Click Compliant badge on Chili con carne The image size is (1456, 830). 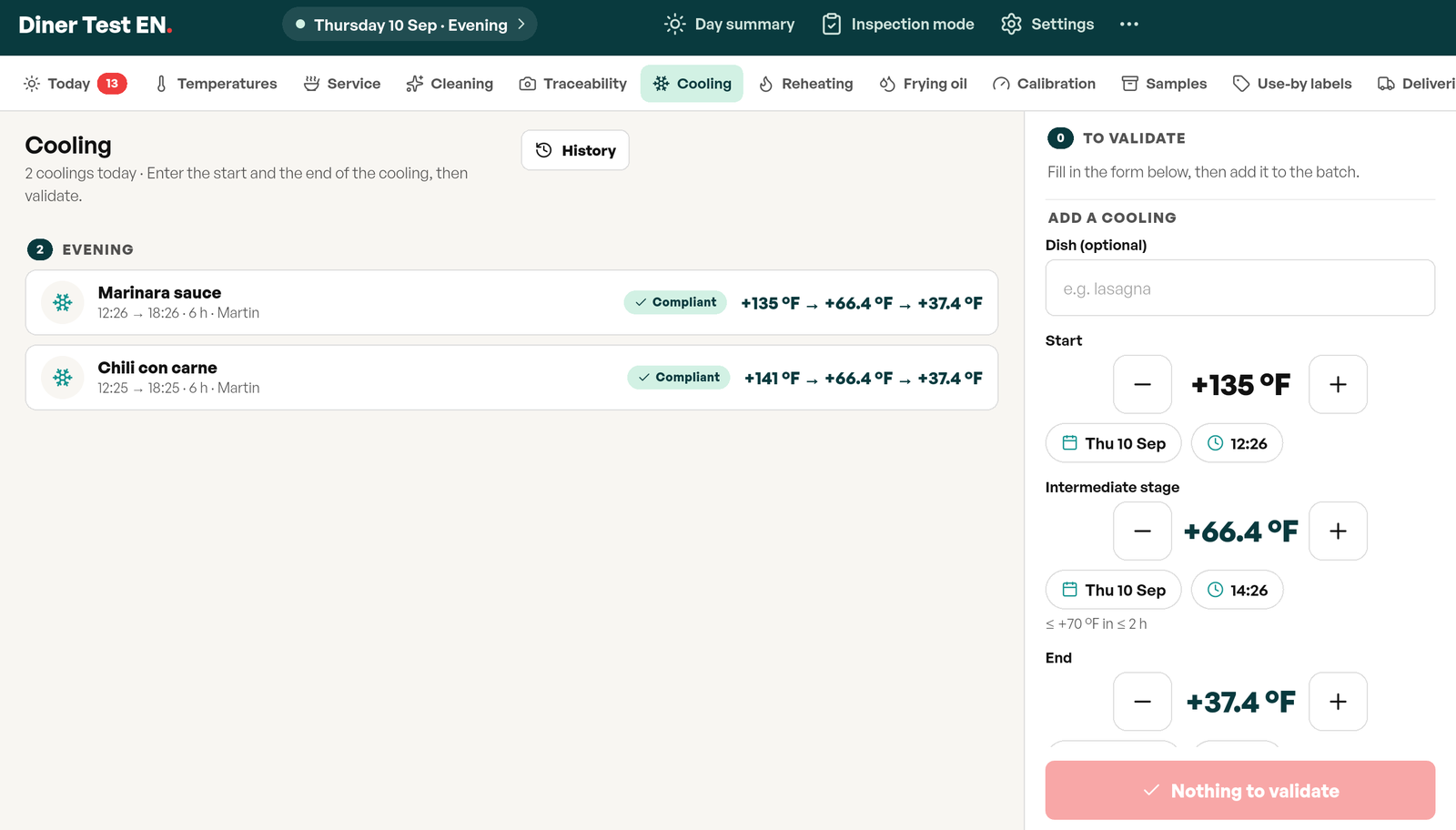point(679,377)
